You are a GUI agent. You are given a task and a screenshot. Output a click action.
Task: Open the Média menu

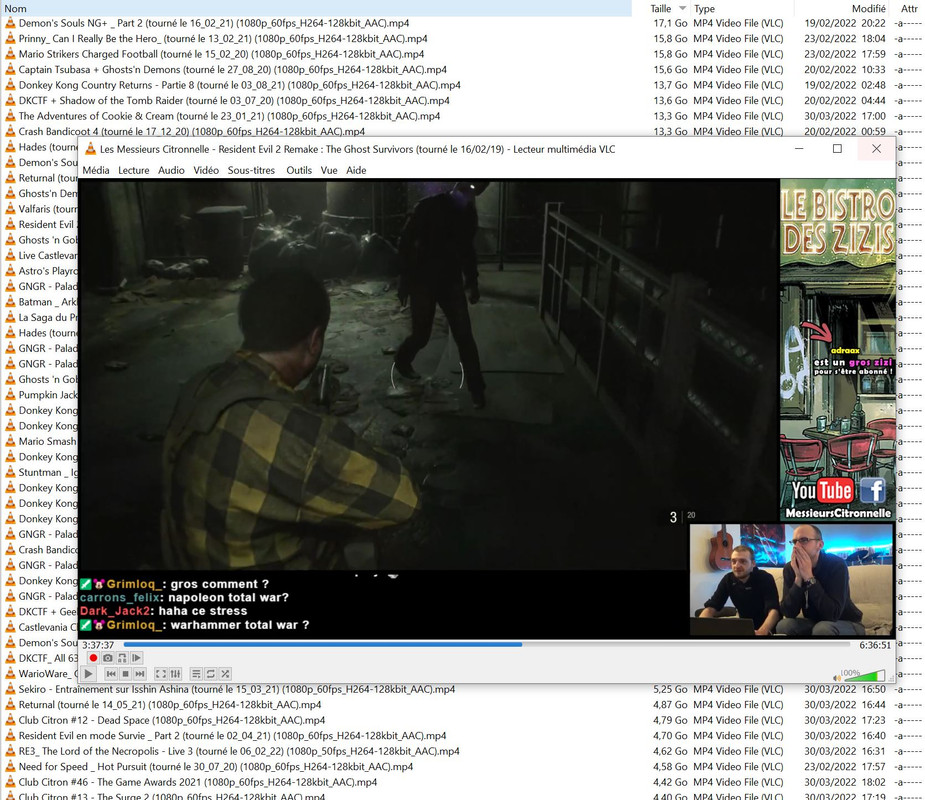pyautogui.click(x=96, y=170)
